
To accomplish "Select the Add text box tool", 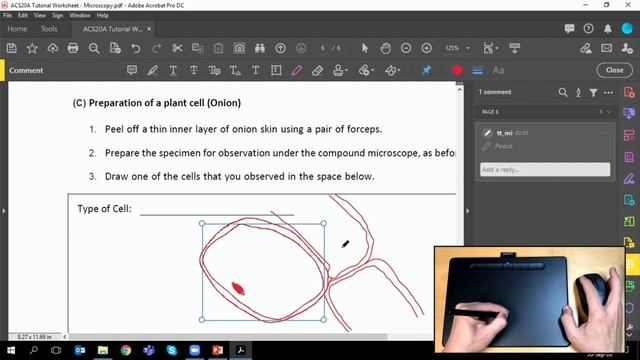I will click(x=276, y=70).
